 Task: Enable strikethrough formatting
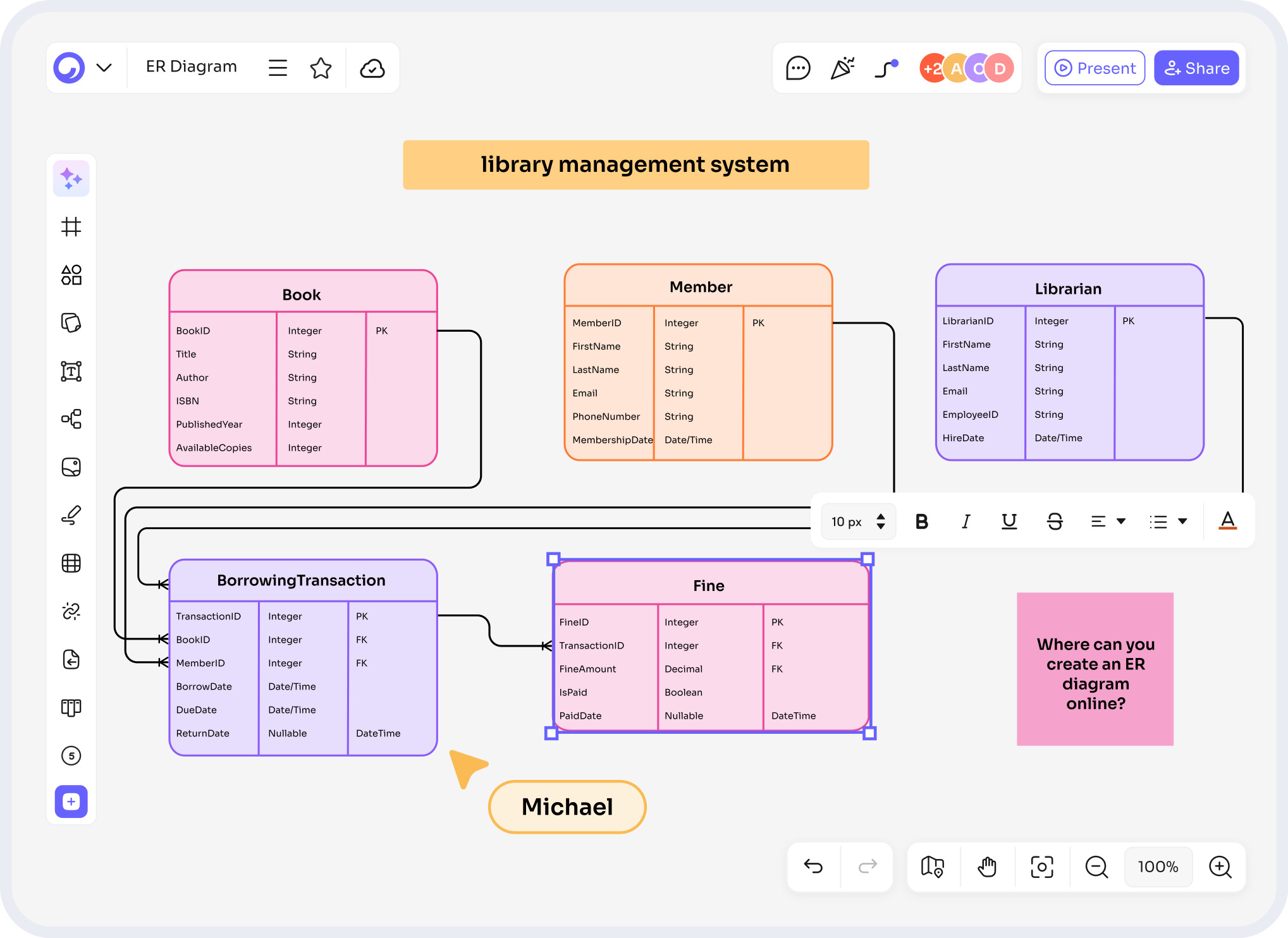point(1055,521)
